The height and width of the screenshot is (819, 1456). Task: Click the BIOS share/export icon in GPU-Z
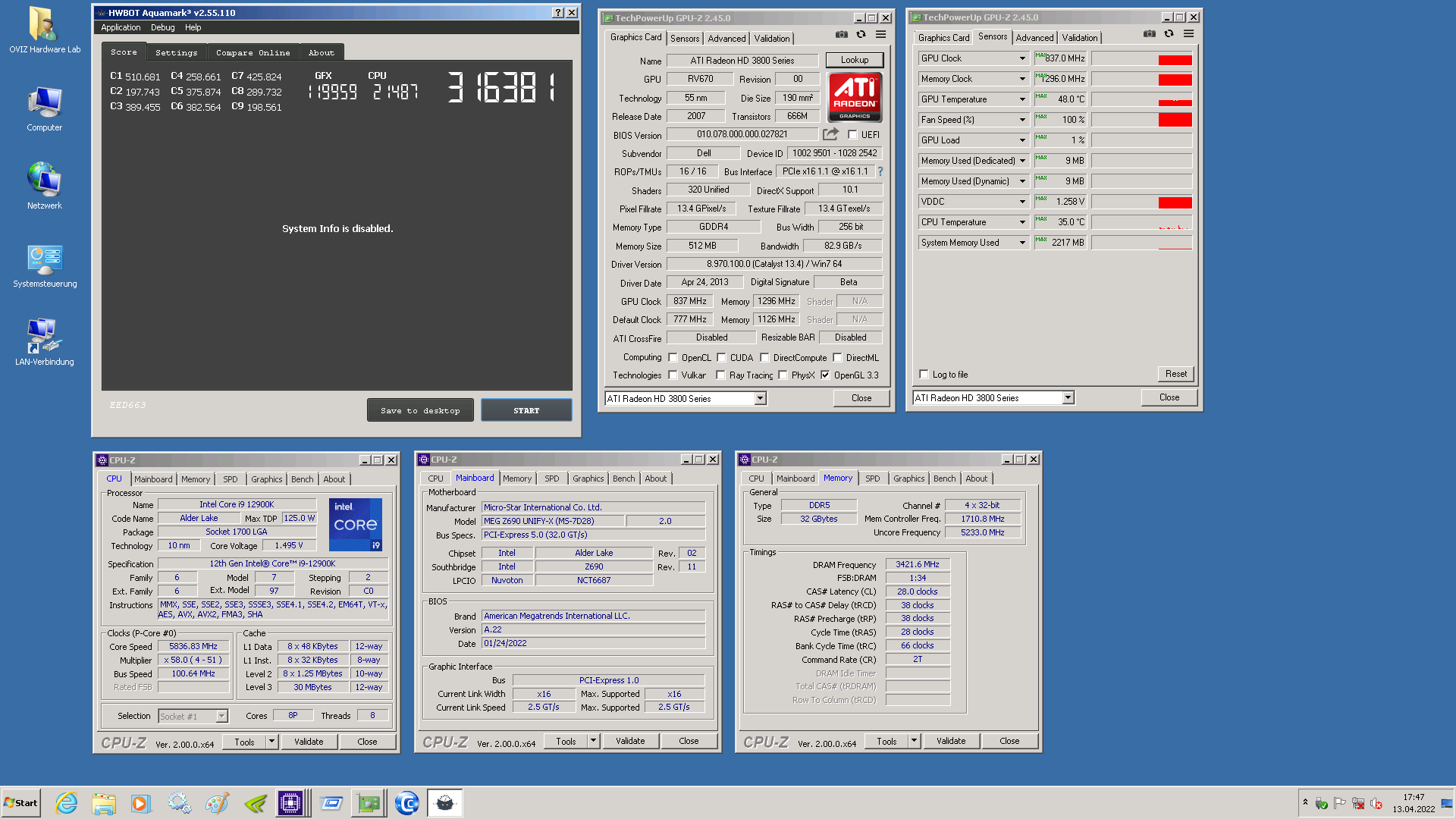click(x=831, y=134)
